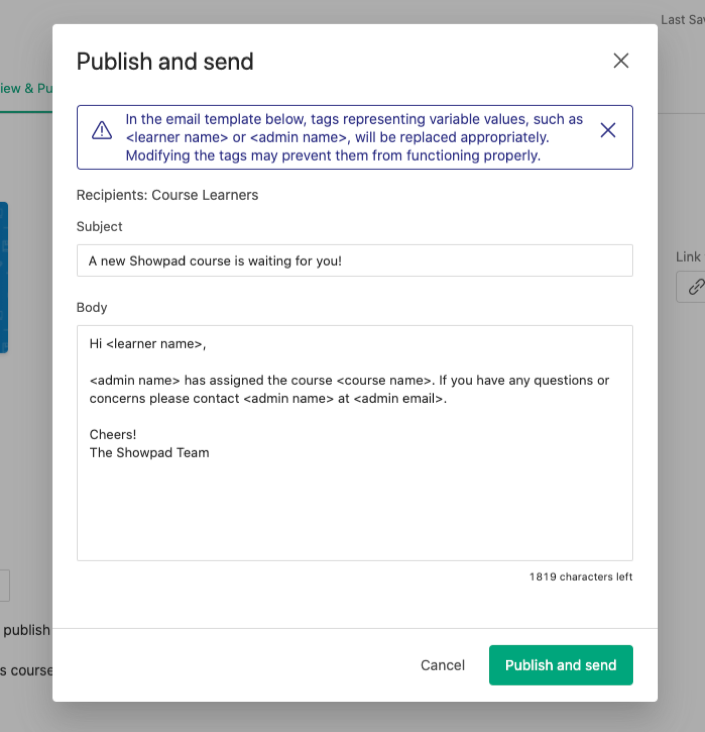Click the 'Recipients: Course Learners' text
Viewport: 705px width, 732px height.
point(167,195)
